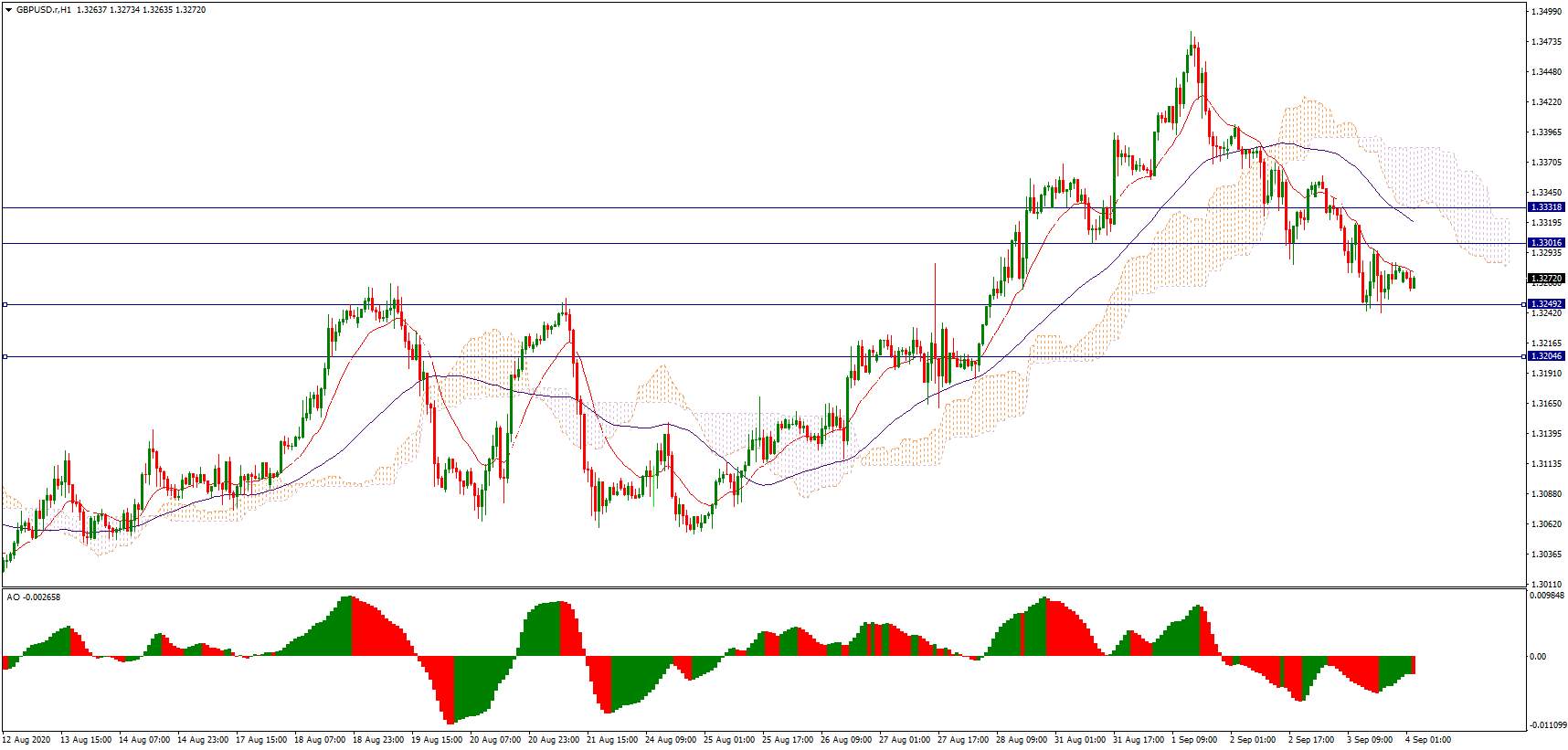Click the 1.30880 price scale value
The image size is (1568, 750).
click(x=1546, y=494)
